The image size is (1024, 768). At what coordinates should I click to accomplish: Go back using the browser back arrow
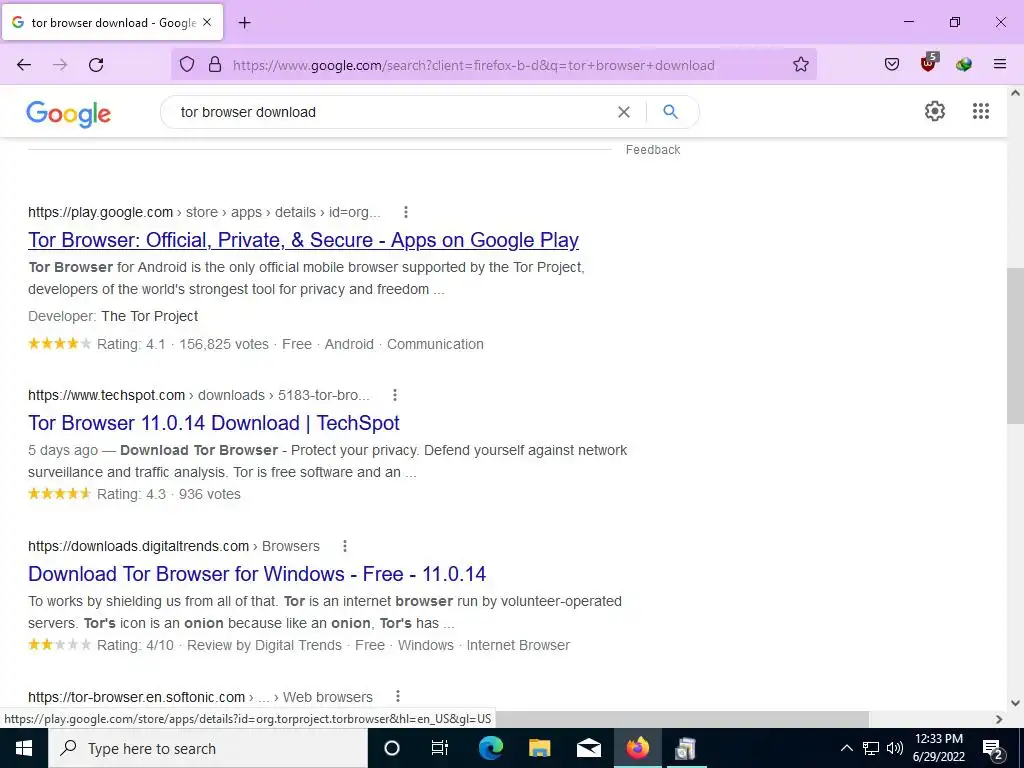(x=24, y=65)
